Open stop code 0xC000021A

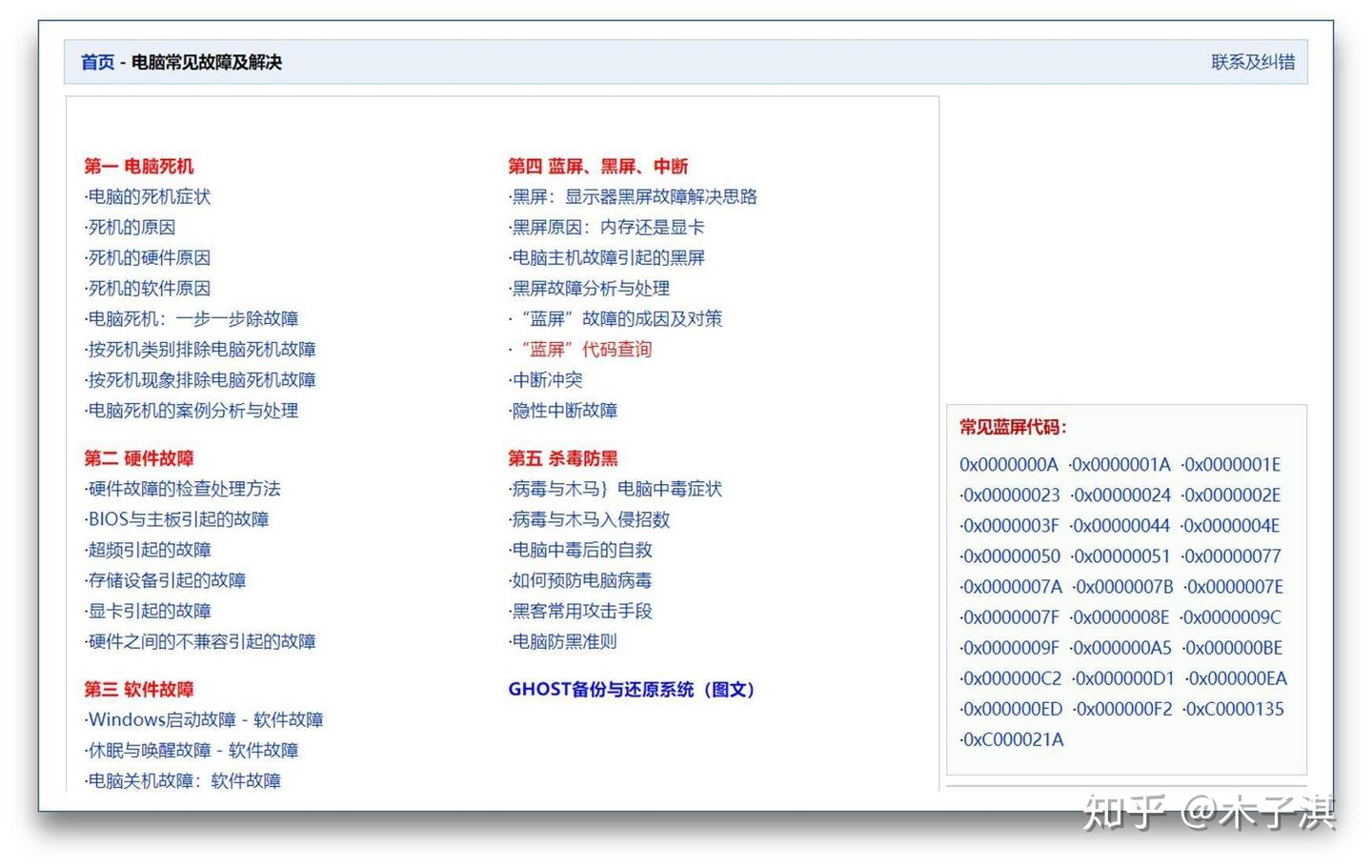coord(1013,738)
